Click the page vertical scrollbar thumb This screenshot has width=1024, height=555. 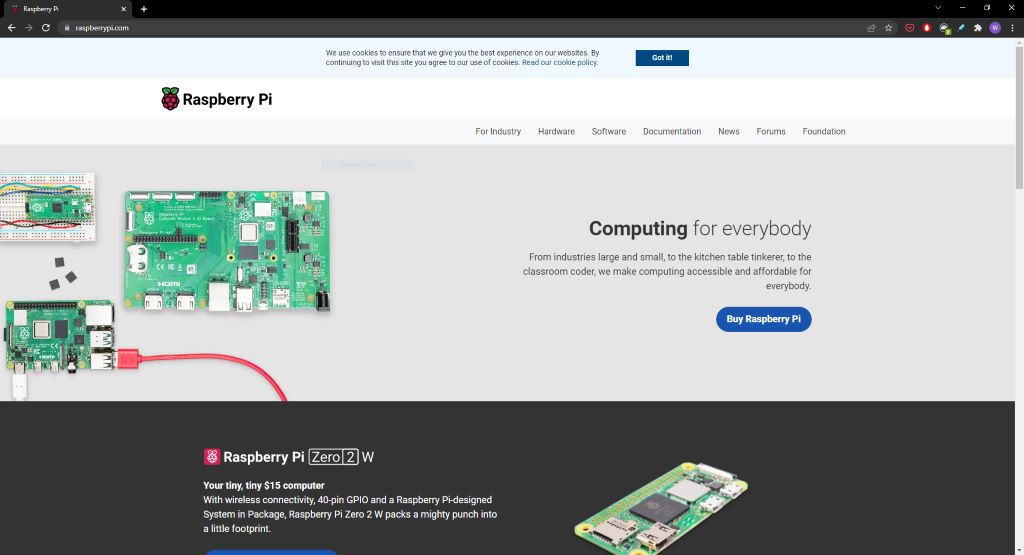(1019, 118)
